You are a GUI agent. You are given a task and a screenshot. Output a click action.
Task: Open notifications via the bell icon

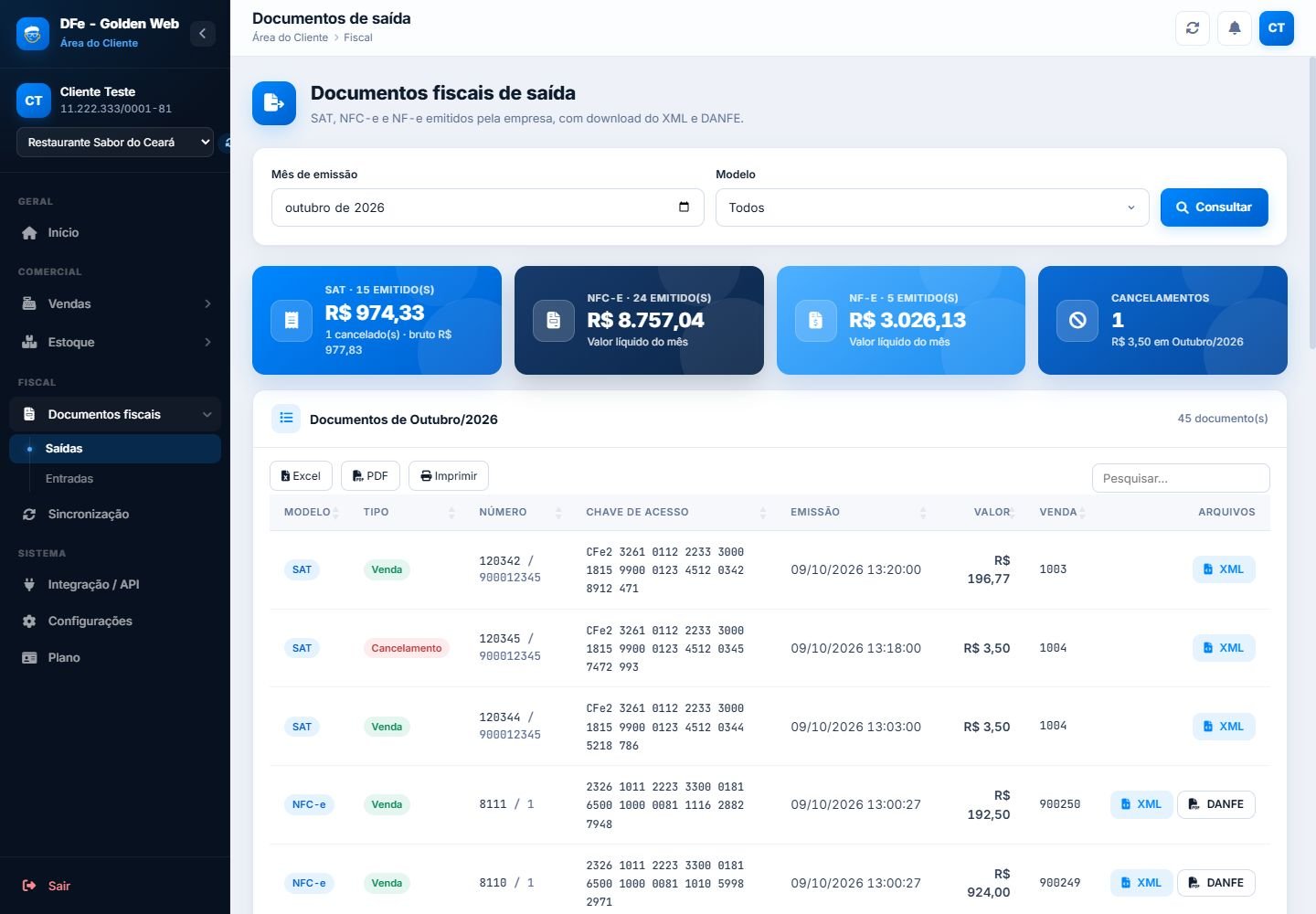click(x=1235, y=28)
